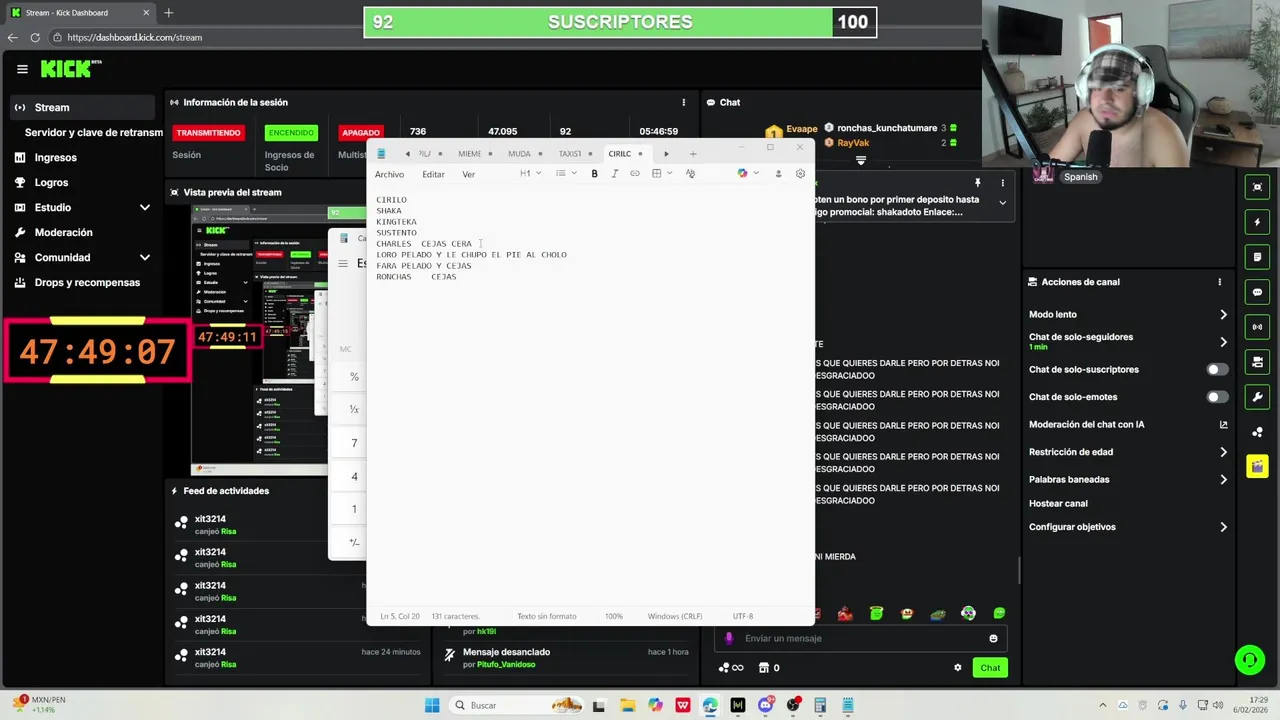Image resolution: width=1280 pixels, height=720 pixels.
Task: Open Windows Start menu
Action: (x=432, y=705)
